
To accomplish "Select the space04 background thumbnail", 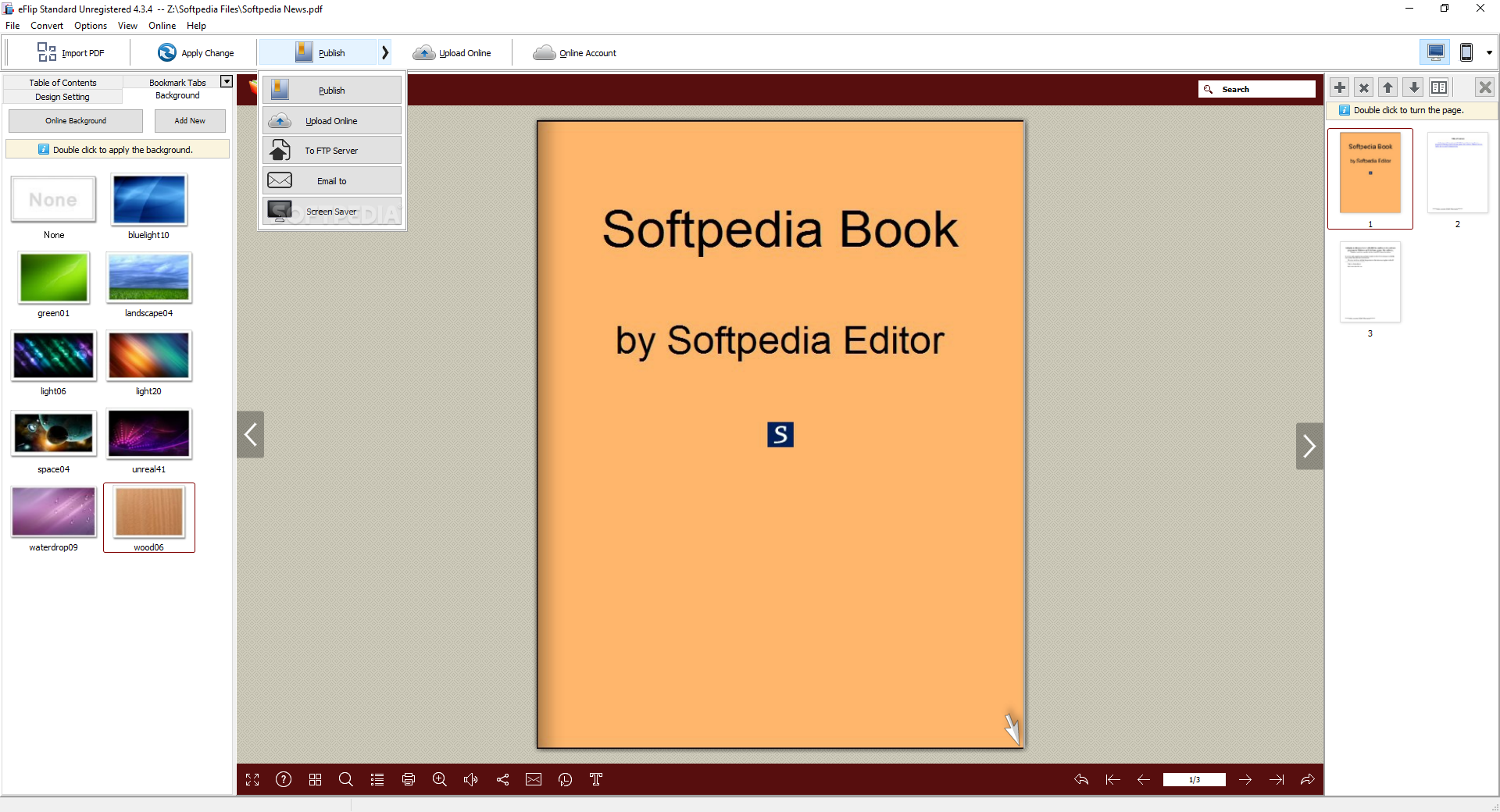I will (x=54, y=434).
